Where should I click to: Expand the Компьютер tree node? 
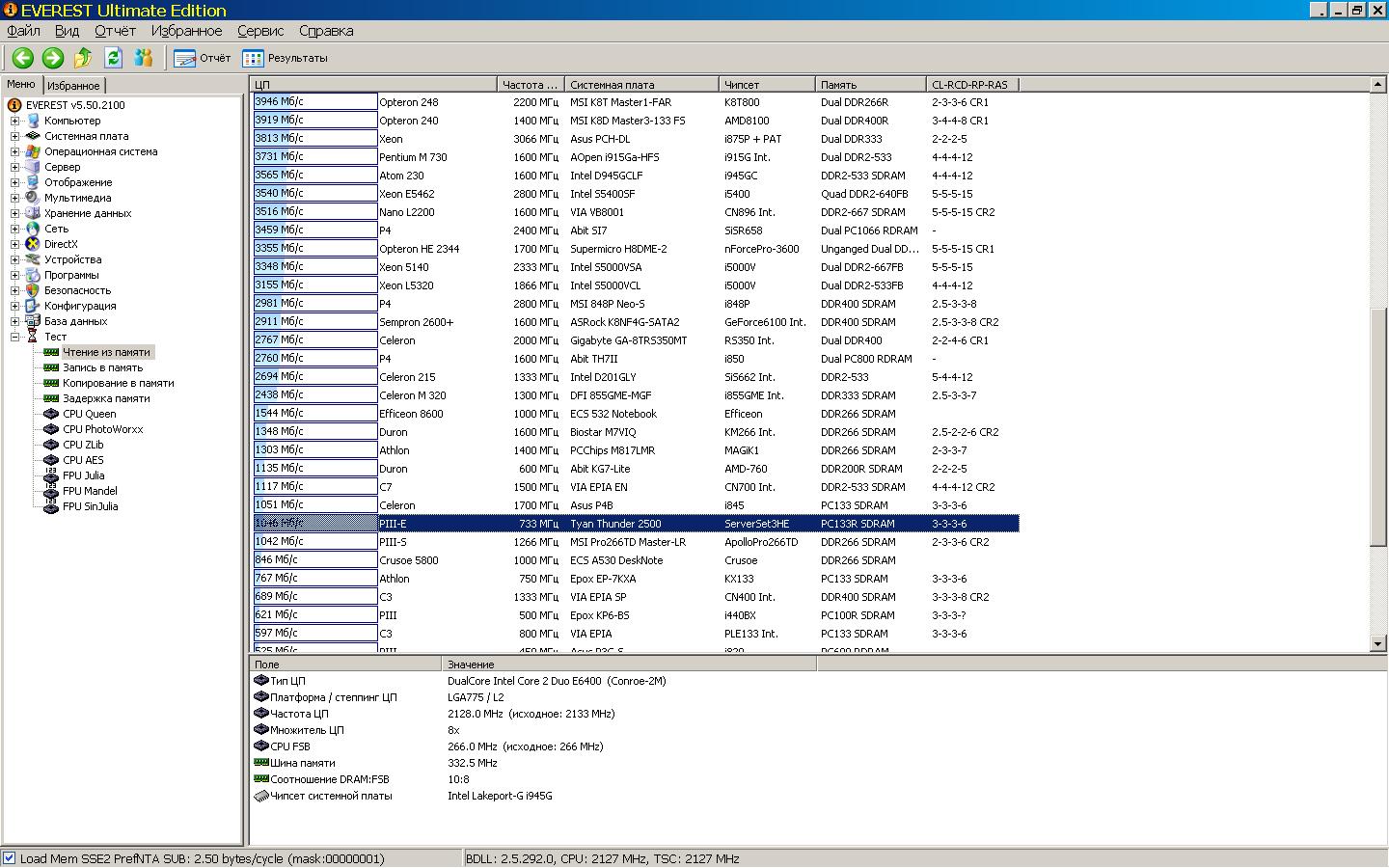tap(15, 121)
